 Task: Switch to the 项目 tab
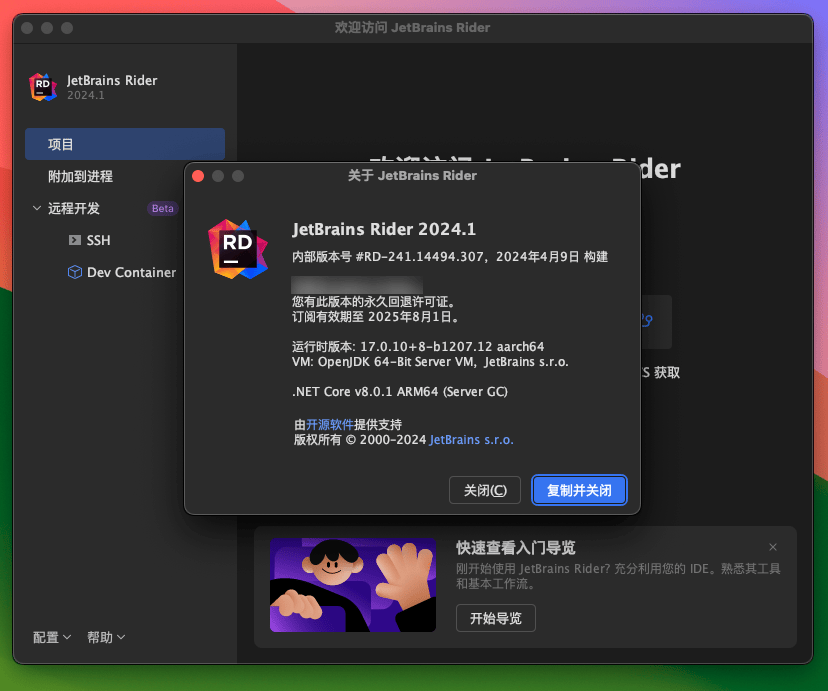124,144
